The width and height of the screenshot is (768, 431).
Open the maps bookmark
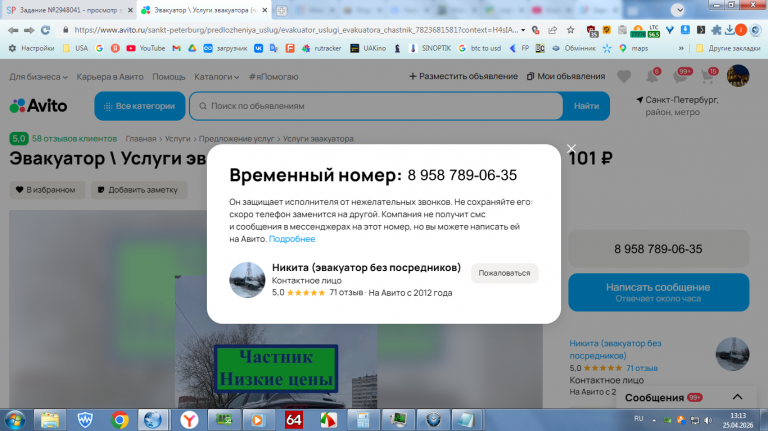click(634, 48)
